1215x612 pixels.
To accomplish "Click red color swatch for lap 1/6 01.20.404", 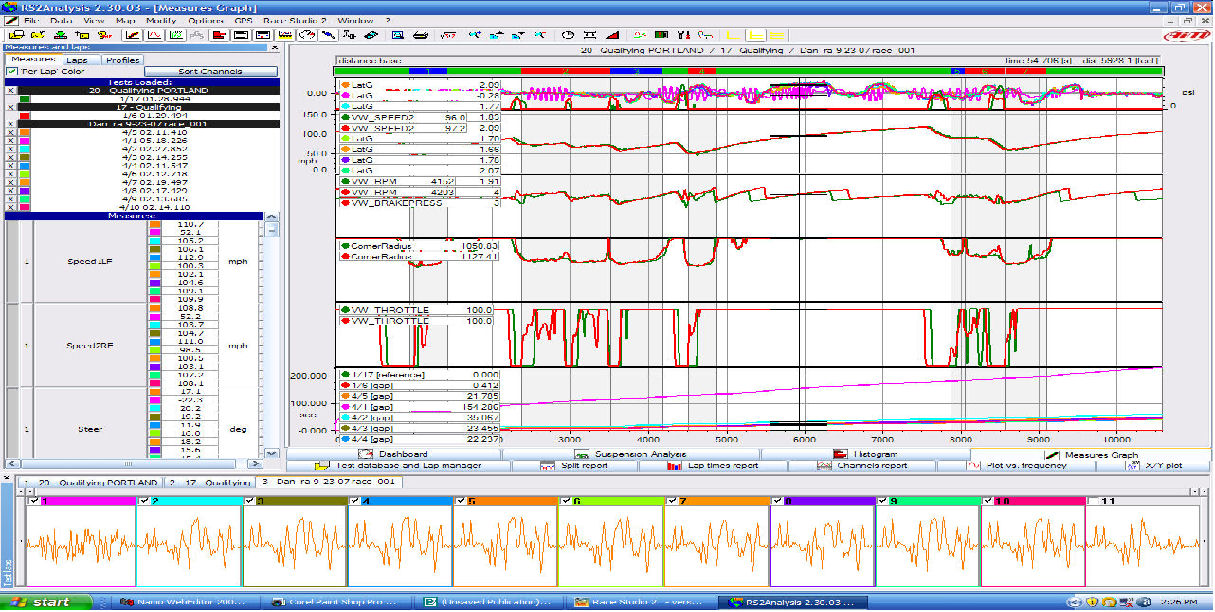I will (x=25, y=115).
